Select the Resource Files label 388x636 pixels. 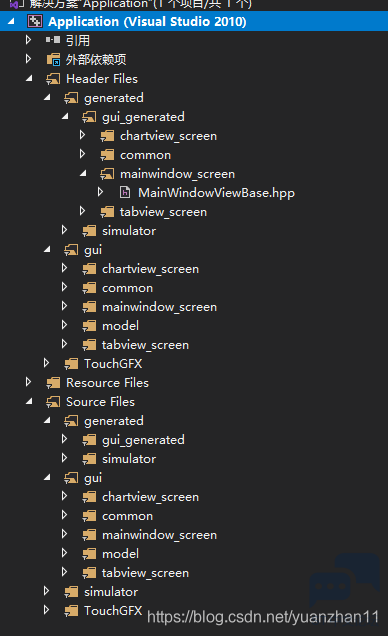point(107,382)
